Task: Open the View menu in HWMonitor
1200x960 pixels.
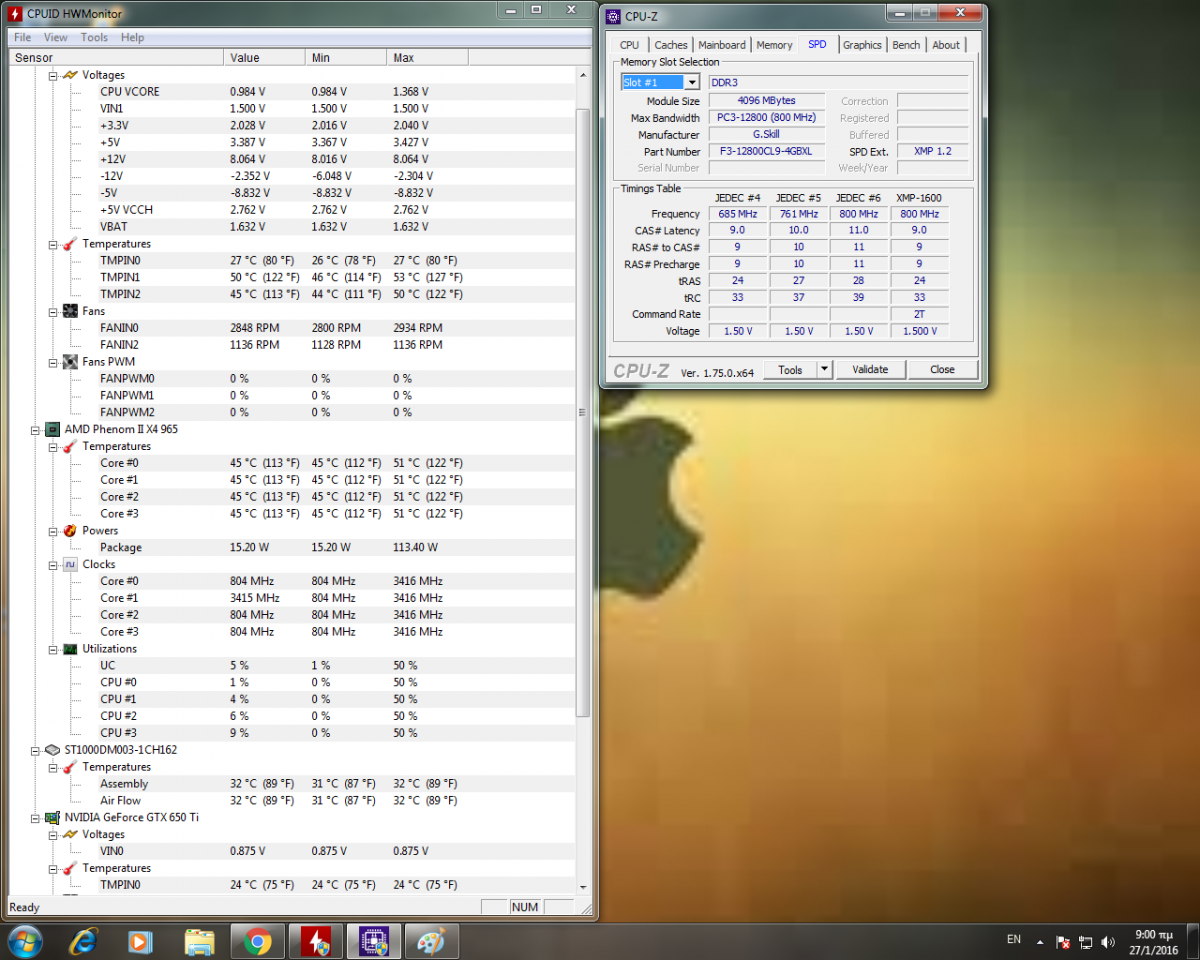Action: point(56,37)
